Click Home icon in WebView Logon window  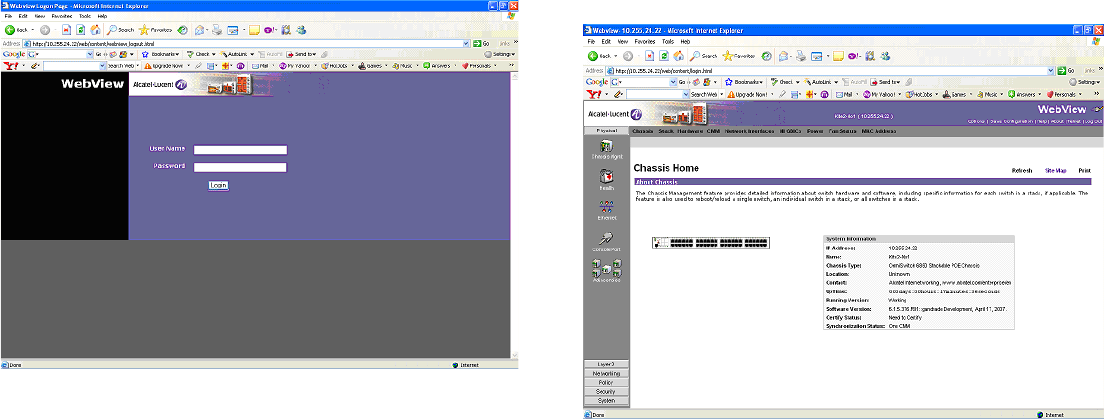point(95,30)
